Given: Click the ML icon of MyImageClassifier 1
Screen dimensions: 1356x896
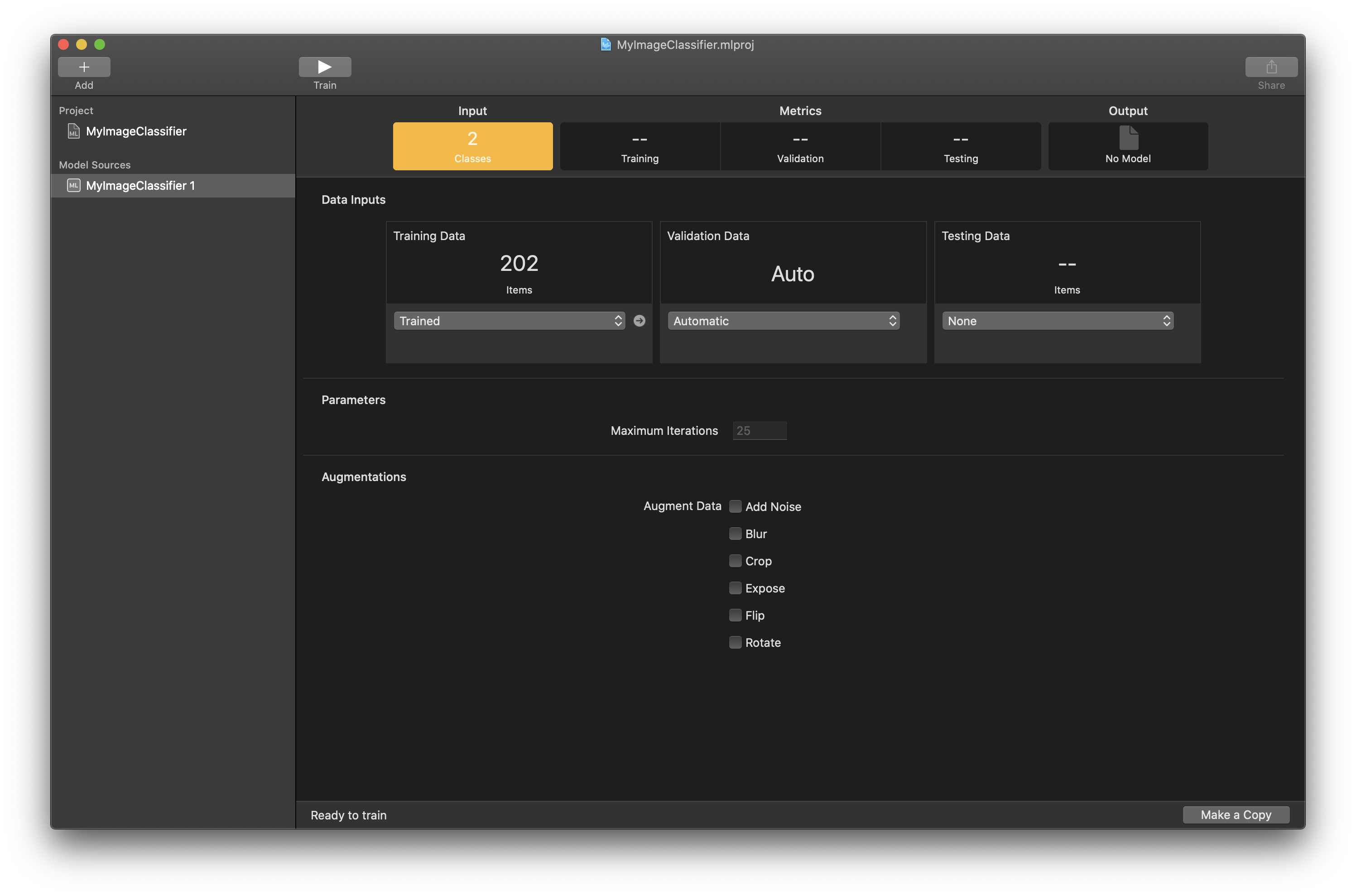Looking at the screenshot, I should (x=74, y=186).
